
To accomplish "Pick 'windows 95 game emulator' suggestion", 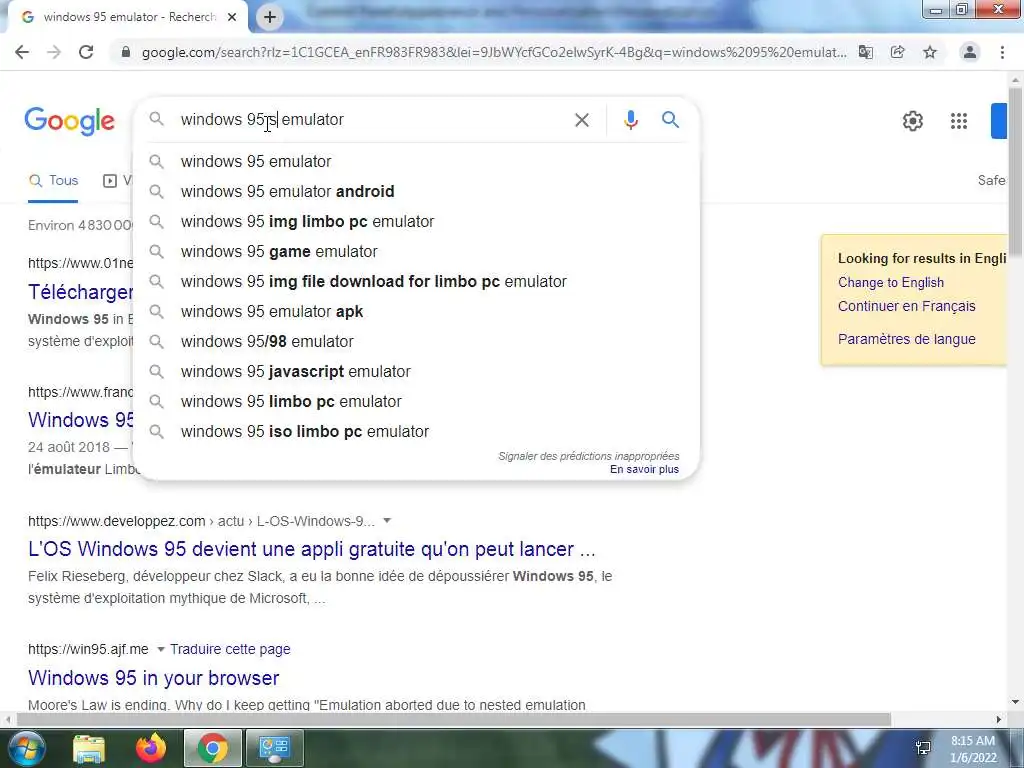I will coord(415,251).
